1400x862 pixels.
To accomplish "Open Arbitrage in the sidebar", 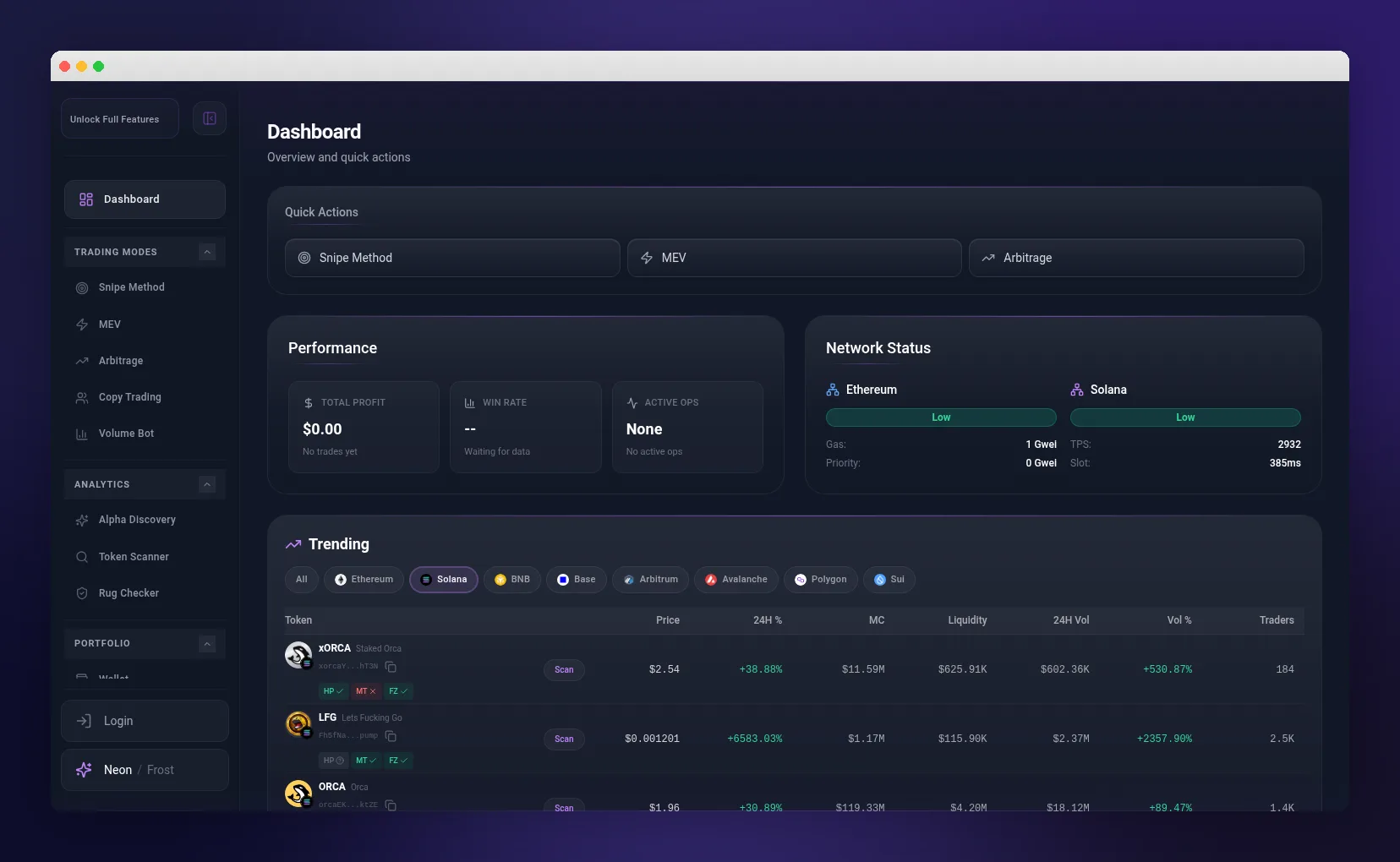I will [x=145, y=361].
